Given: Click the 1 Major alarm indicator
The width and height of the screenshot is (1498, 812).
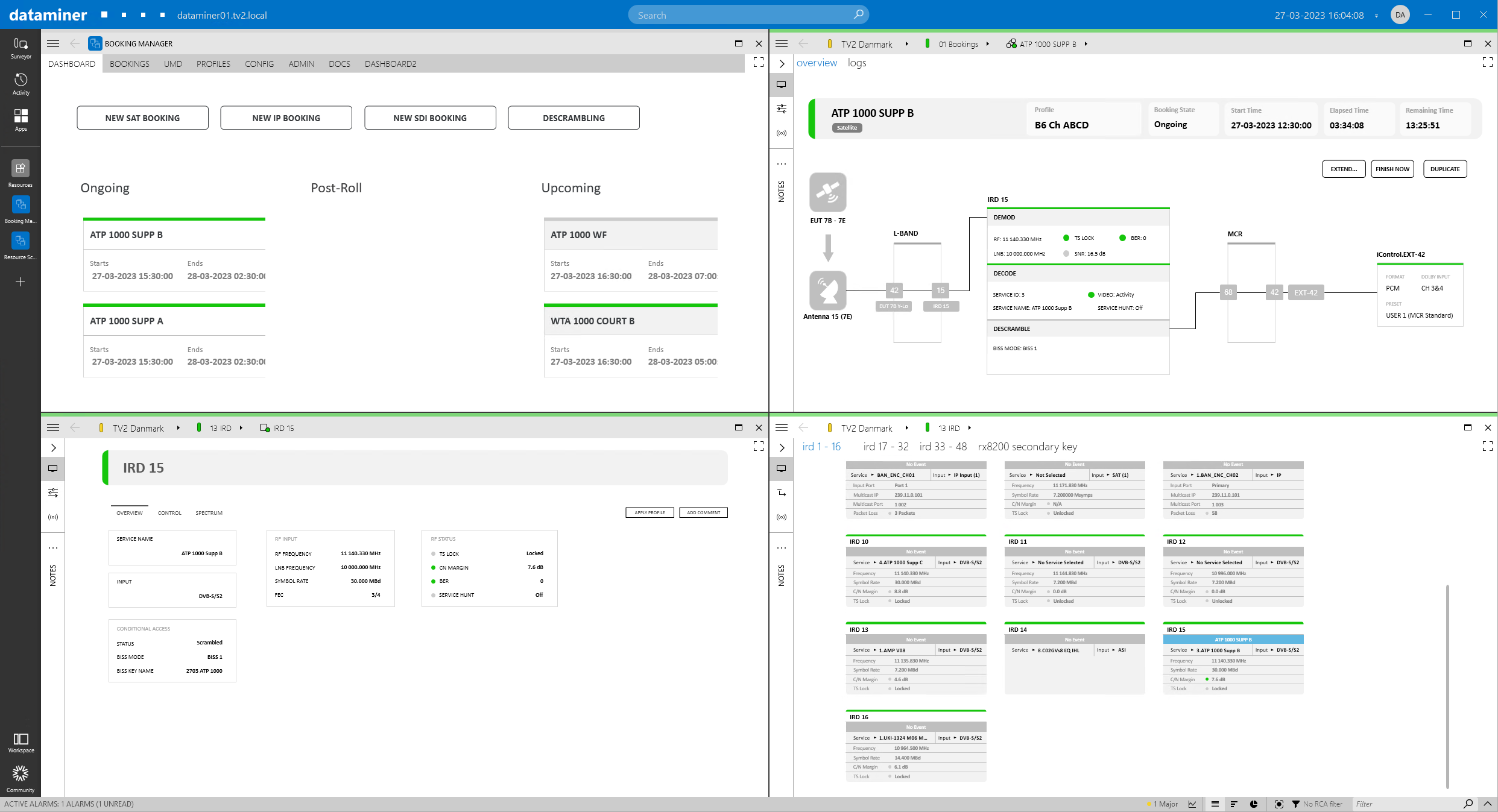Looking at the screenshot, I should coord(1163,804).
